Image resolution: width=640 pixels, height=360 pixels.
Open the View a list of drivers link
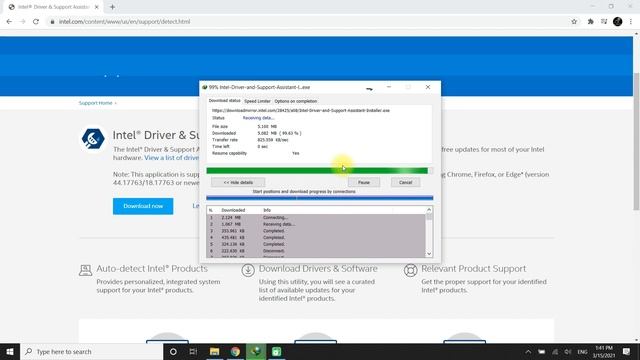coord(171,158)
